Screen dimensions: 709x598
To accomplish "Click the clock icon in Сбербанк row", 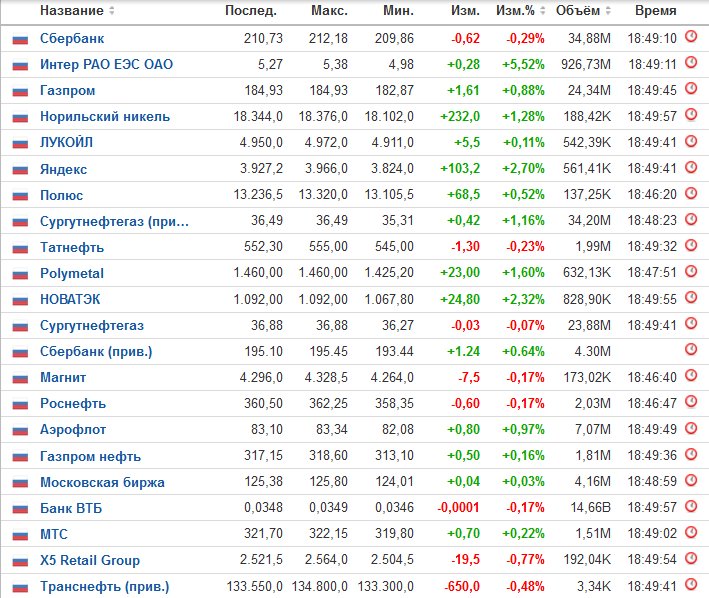I will pos(691,36).
